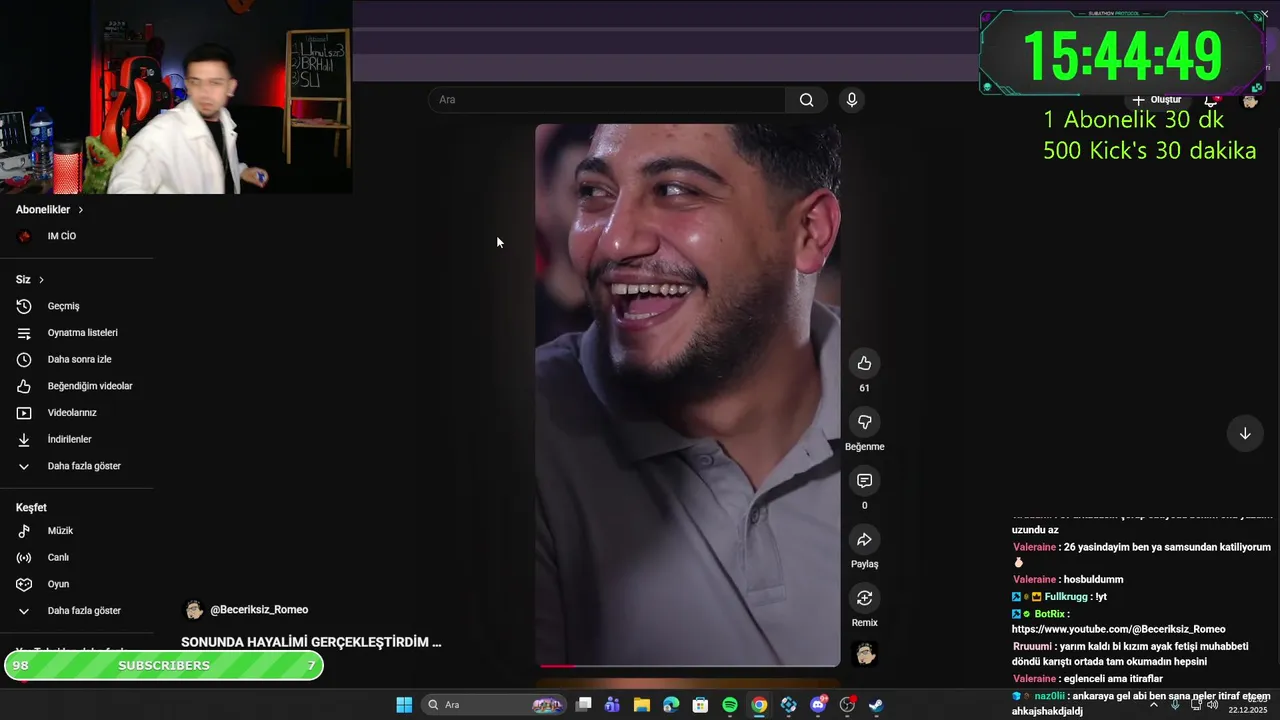Click the Windows taskbar search box

click(494, 705)
